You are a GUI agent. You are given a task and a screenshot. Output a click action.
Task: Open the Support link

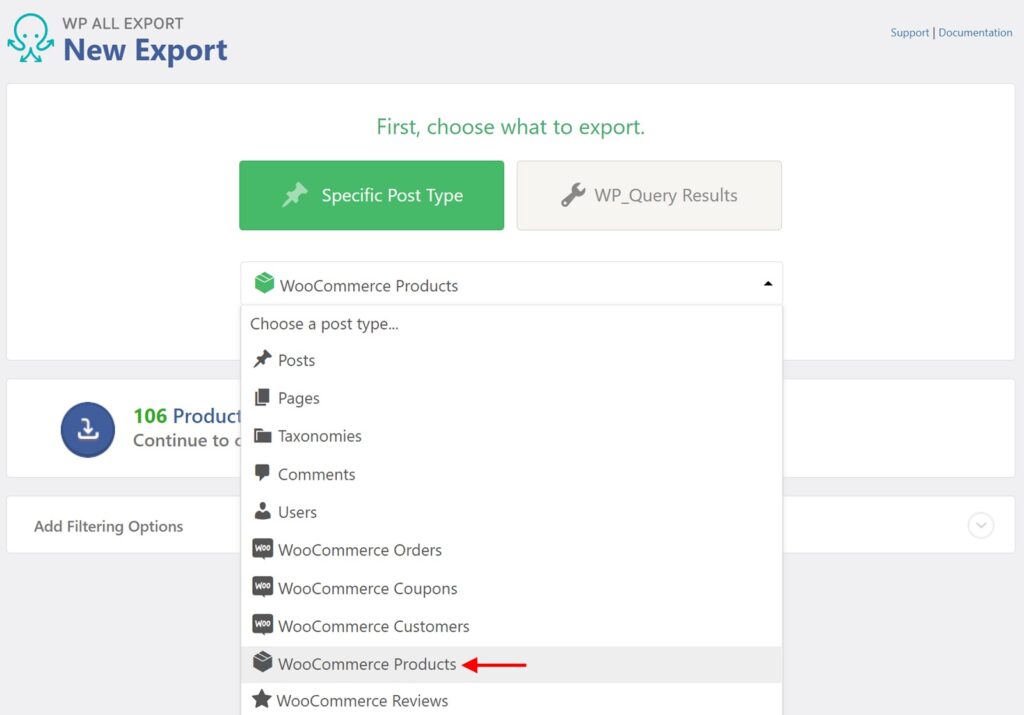[909, 33]
